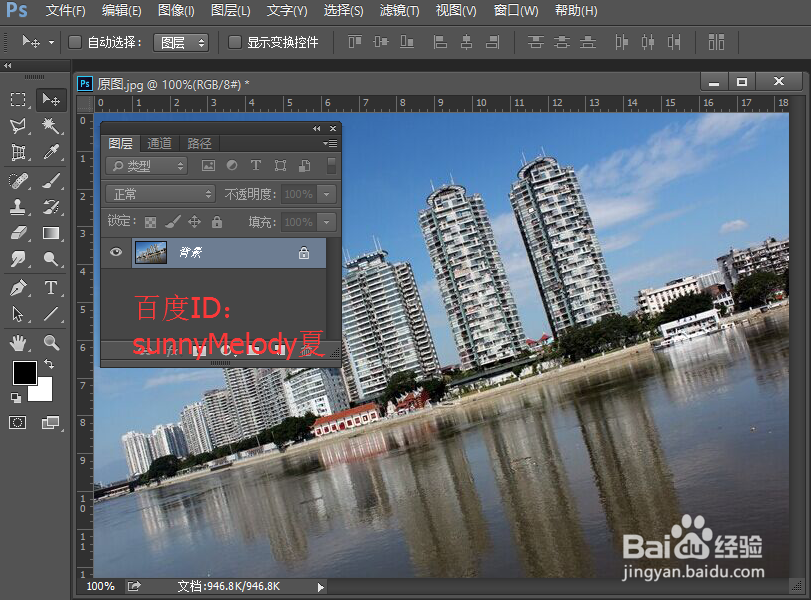Image resolution: width=811 pixels, height=600 pixels.
Task: Select the Move tool in toolbox
Action: click(51, 99)
